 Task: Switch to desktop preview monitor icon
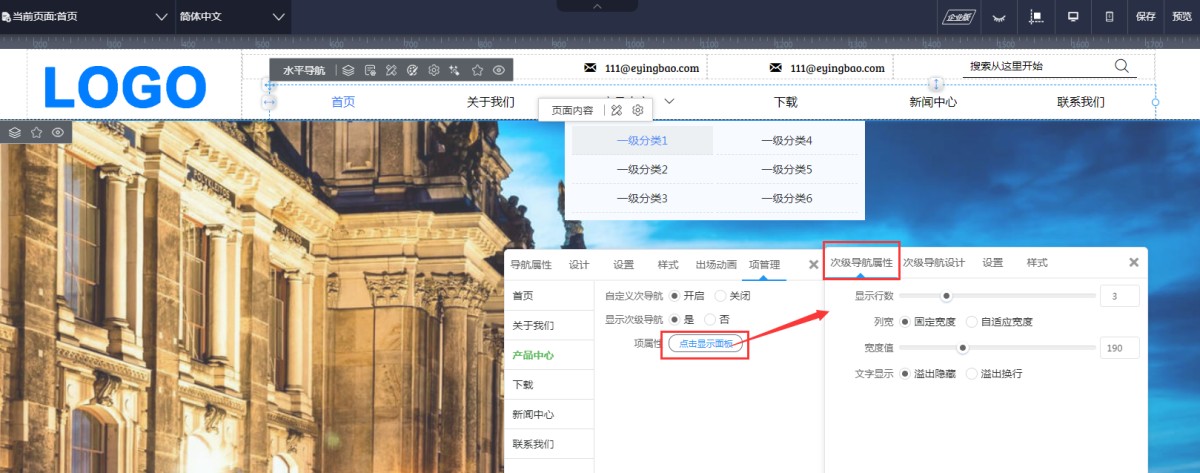click(1073, 16)
